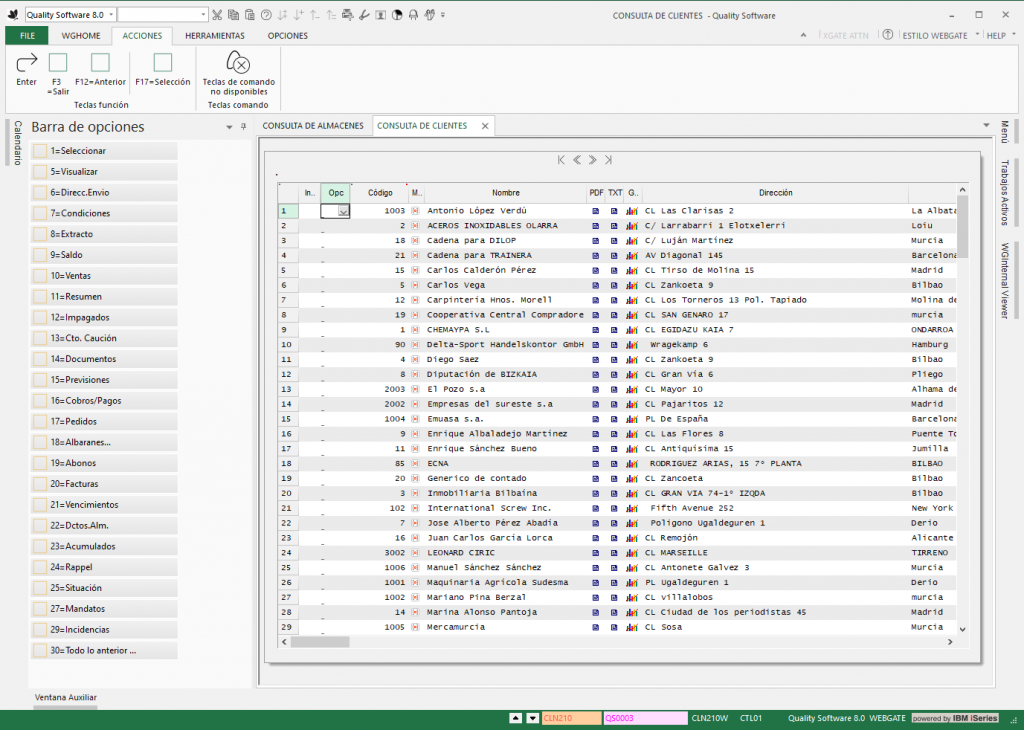Go to the last page of the grid
1024x730 pixels.
[x=608, y=160]
